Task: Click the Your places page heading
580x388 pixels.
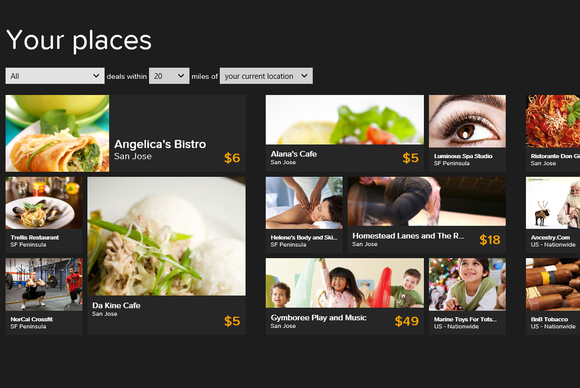Action: (79, 41)
